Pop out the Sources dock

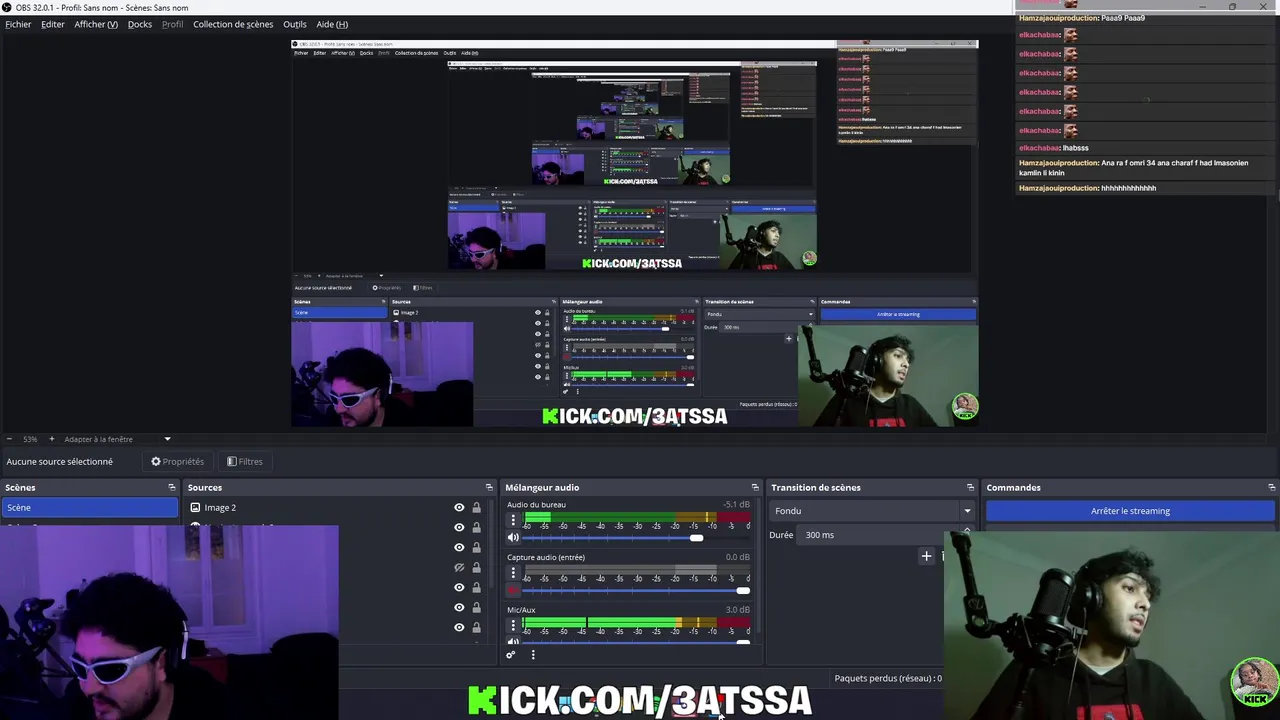489,488
